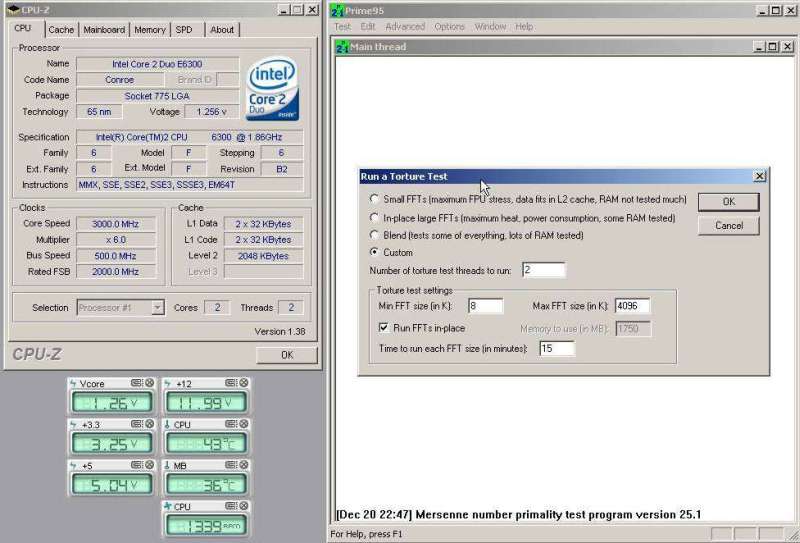Open settings icon on the +3.3 voltage widget

[136, 424]
